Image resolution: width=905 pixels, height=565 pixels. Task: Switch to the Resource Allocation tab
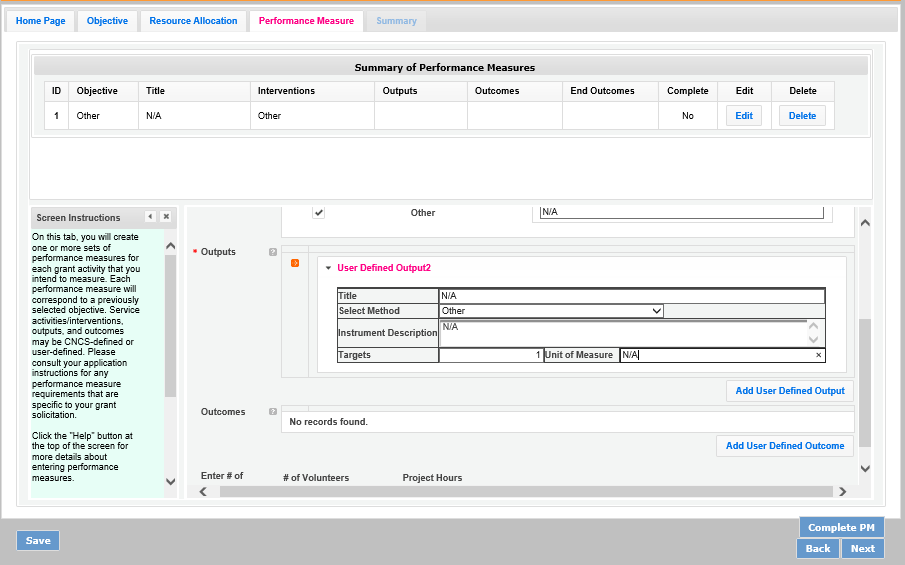click(x=193, y=21)
